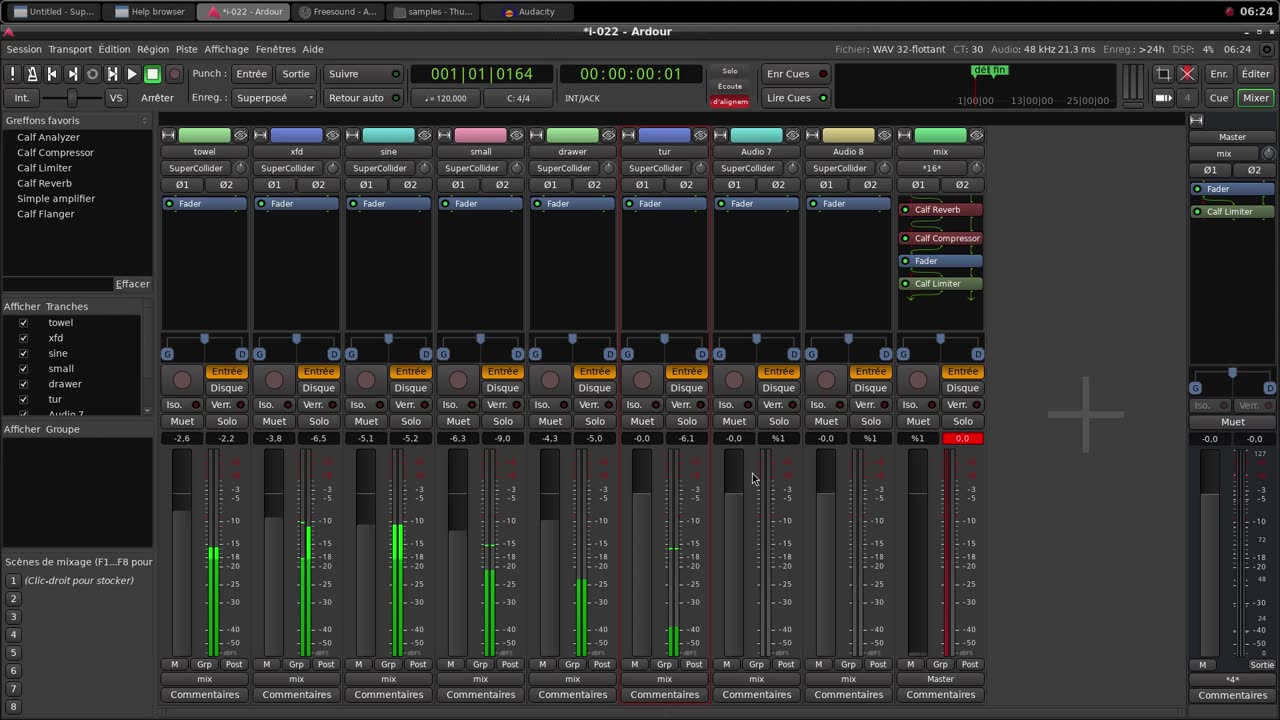Bypass Calf Reverb via its LED
1280x720 pixels.
[x=905, y=210]
